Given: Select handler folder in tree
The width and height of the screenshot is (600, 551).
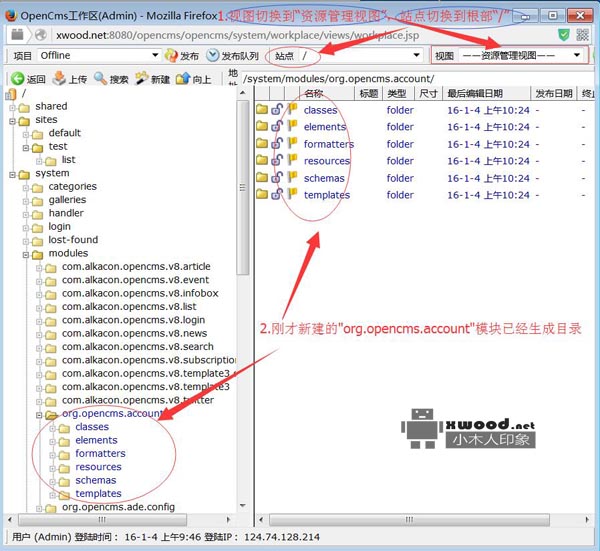Looking at the screenshot, I should tap(66, 213).
